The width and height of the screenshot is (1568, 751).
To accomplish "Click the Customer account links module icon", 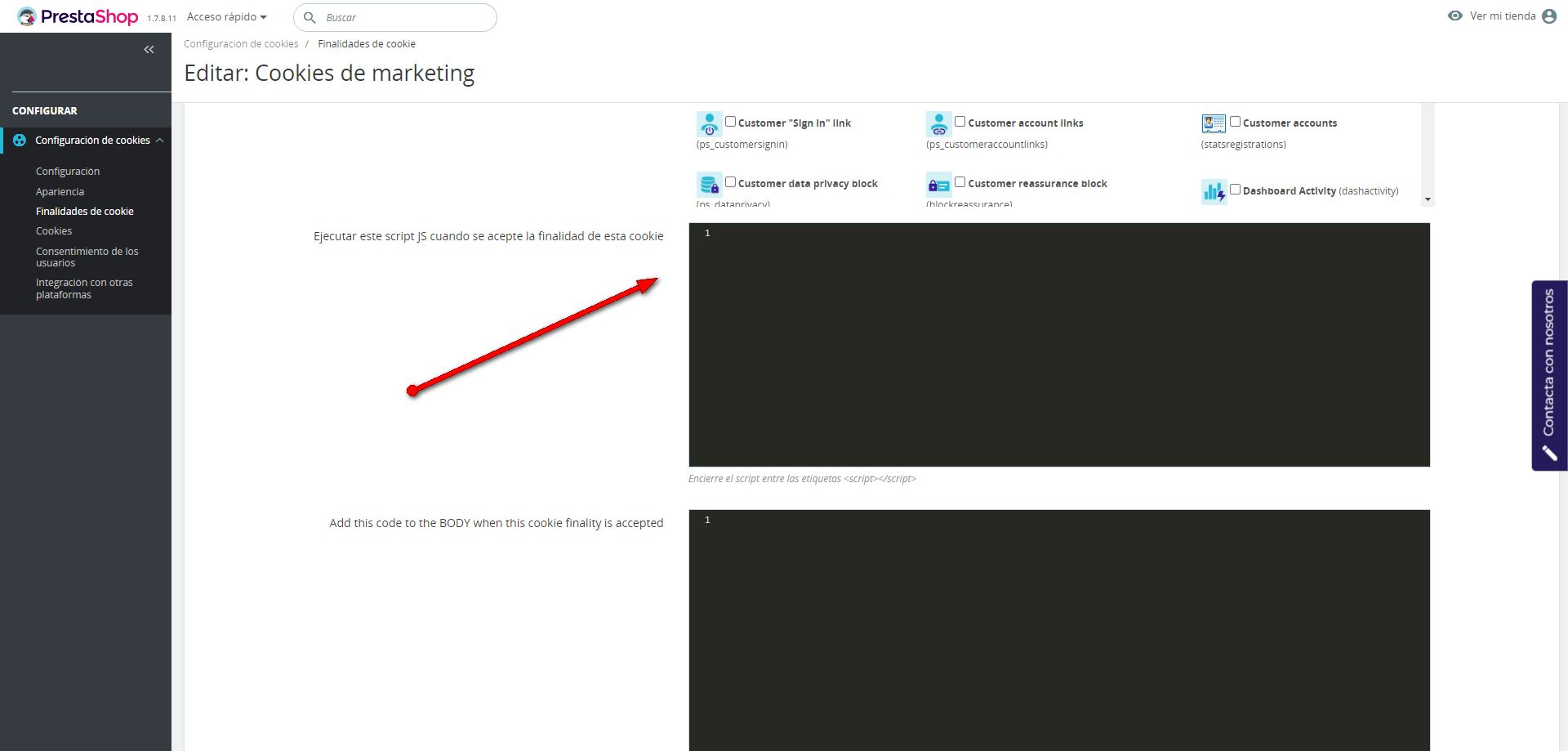I will pos(939,124).
